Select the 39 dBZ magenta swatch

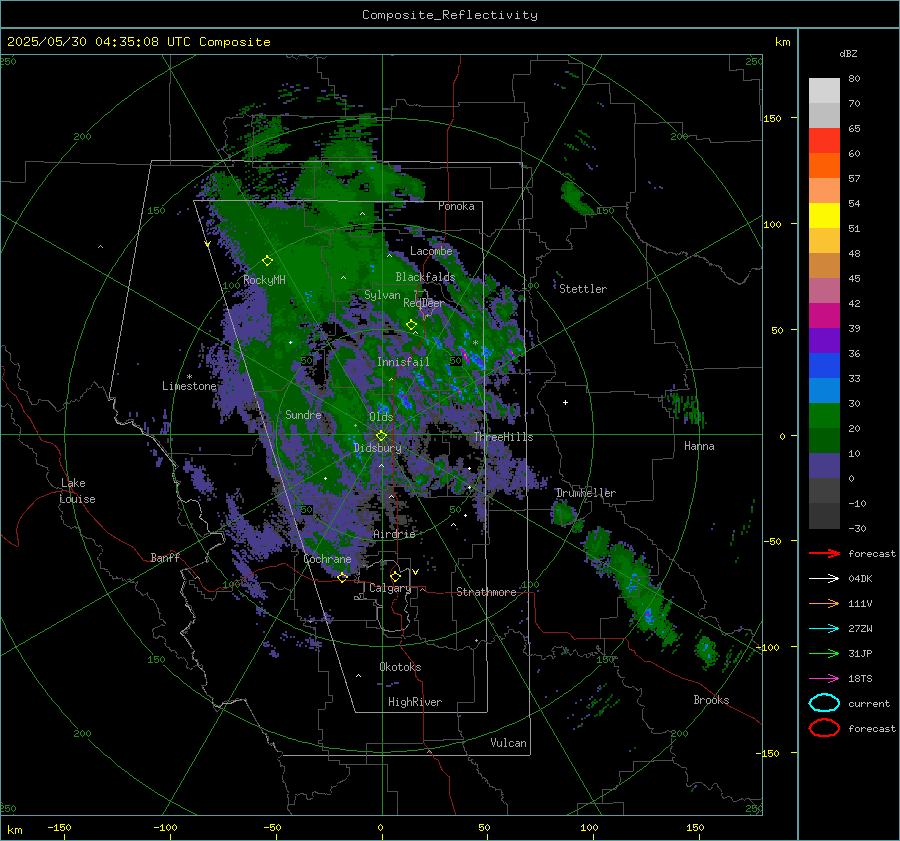click(824, 315)
